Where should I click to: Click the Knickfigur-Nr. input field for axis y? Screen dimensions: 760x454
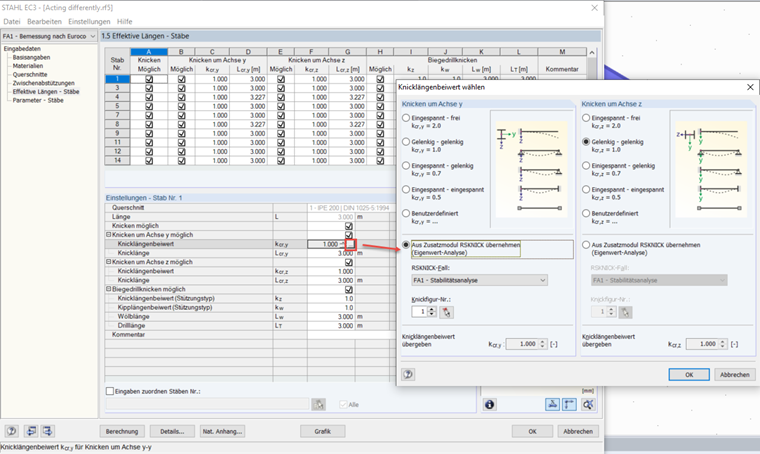point(420,312)
